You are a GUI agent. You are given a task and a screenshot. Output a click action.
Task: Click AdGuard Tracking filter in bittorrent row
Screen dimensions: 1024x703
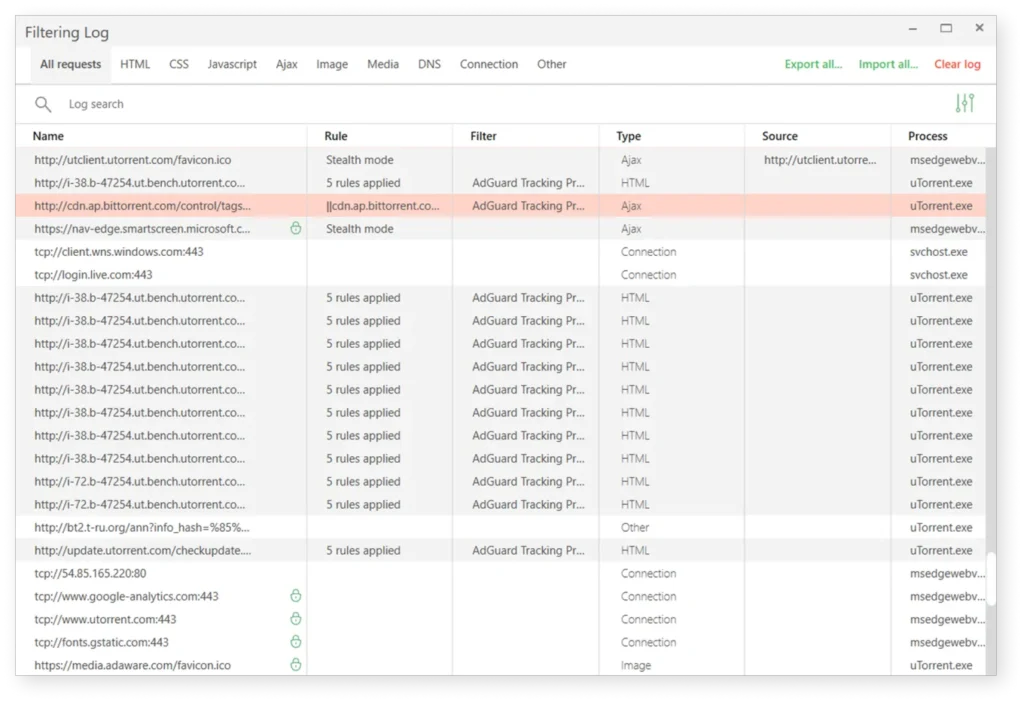tap(528, 205)
